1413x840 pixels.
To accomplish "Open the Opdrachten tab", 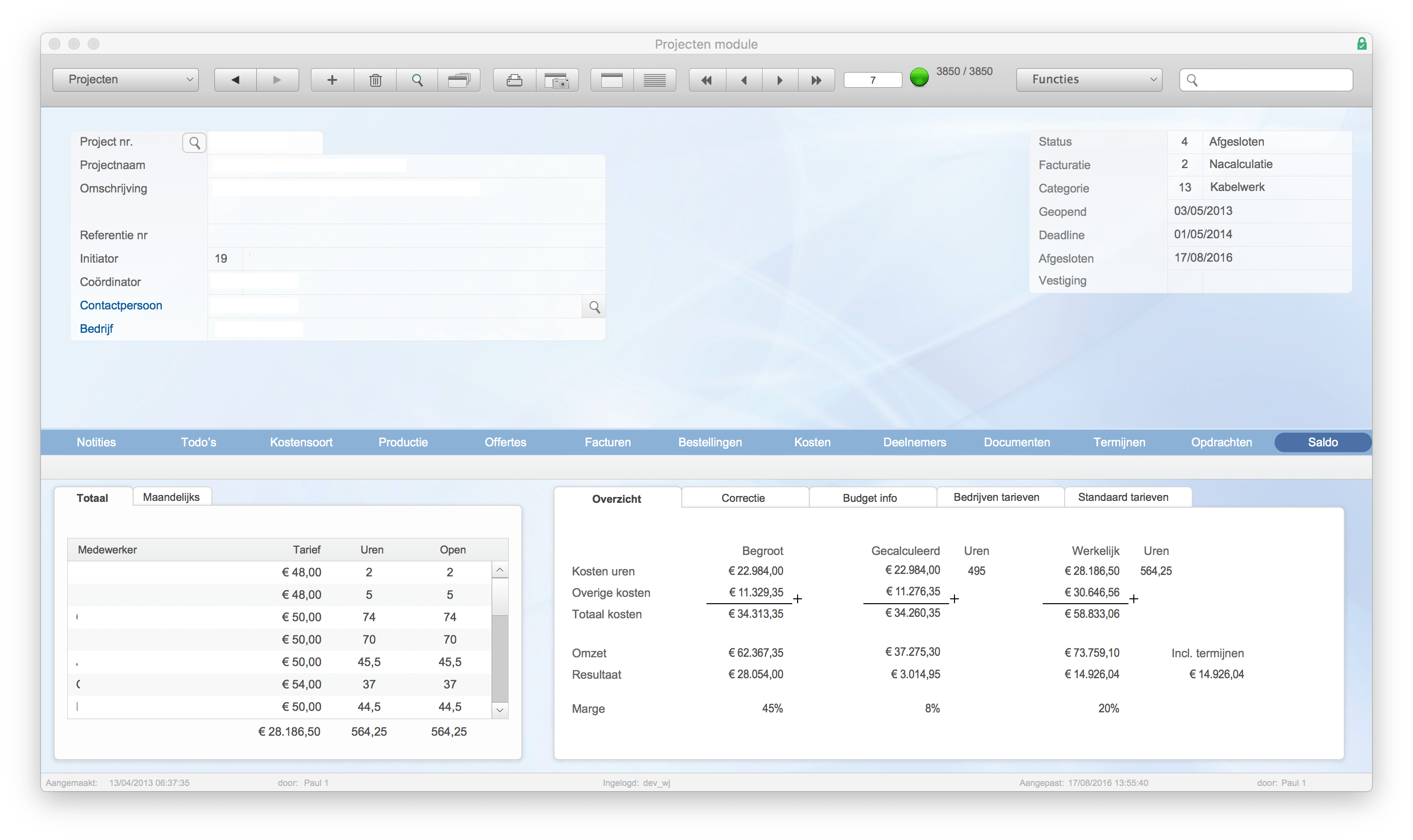I will (1222, 442).
